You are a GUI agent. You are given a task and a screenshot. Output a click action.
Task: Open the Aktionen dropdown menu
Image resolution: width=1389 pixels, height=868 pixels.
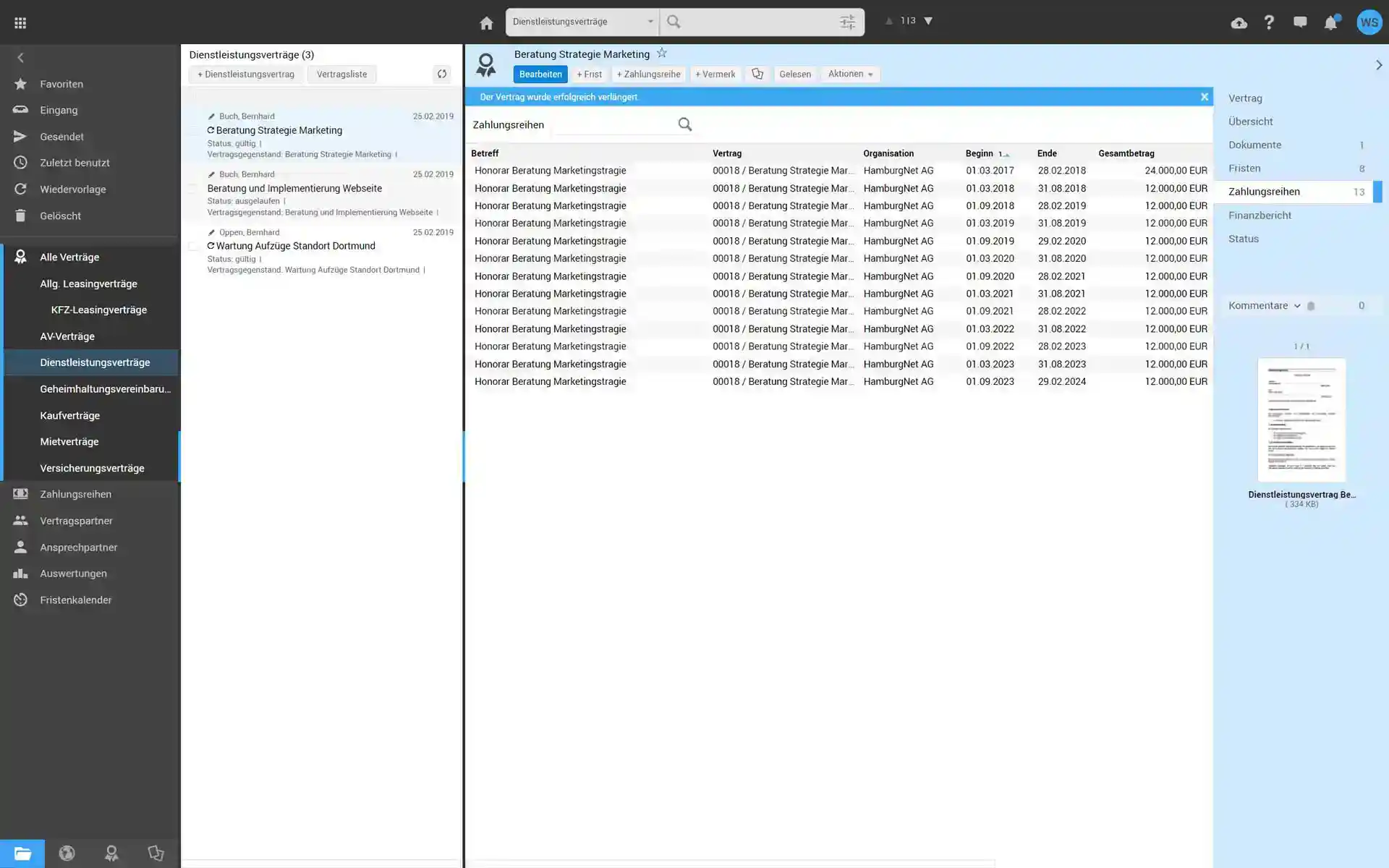(850, 74)
